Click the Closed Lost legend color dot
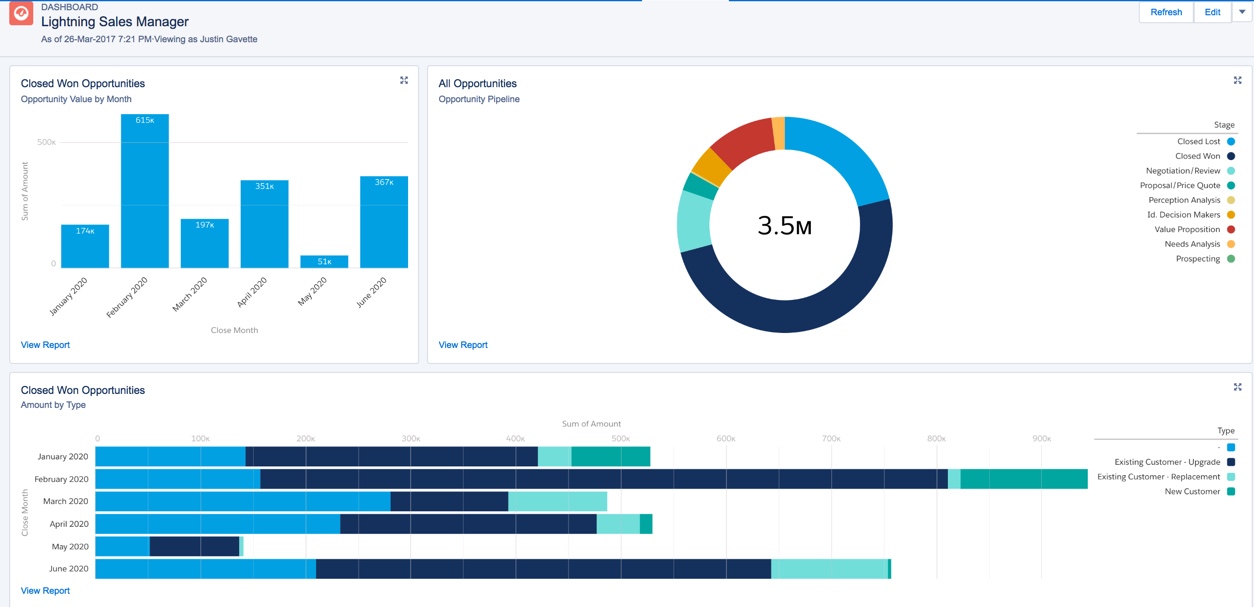1254x607 pixels. [1231, 142]
